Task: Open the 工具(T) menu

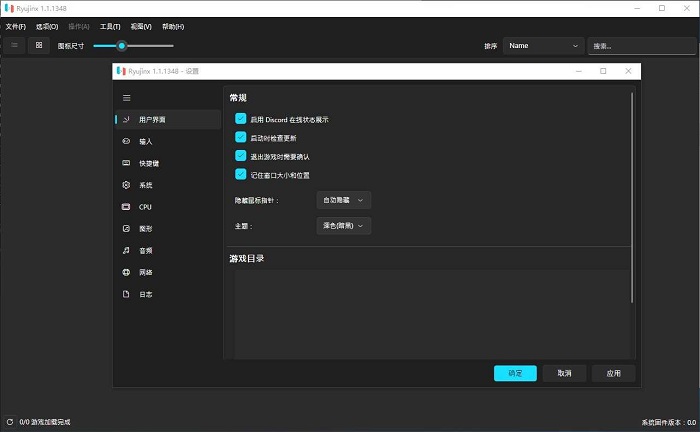Action: 110,27
